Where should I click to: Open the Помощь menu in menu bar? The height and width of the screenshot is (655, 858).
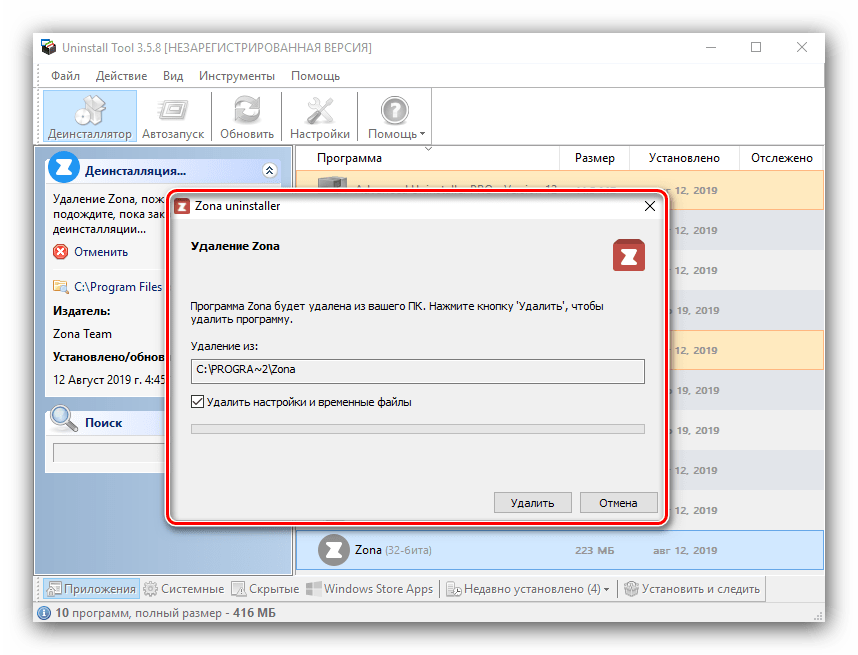point(316,76)
